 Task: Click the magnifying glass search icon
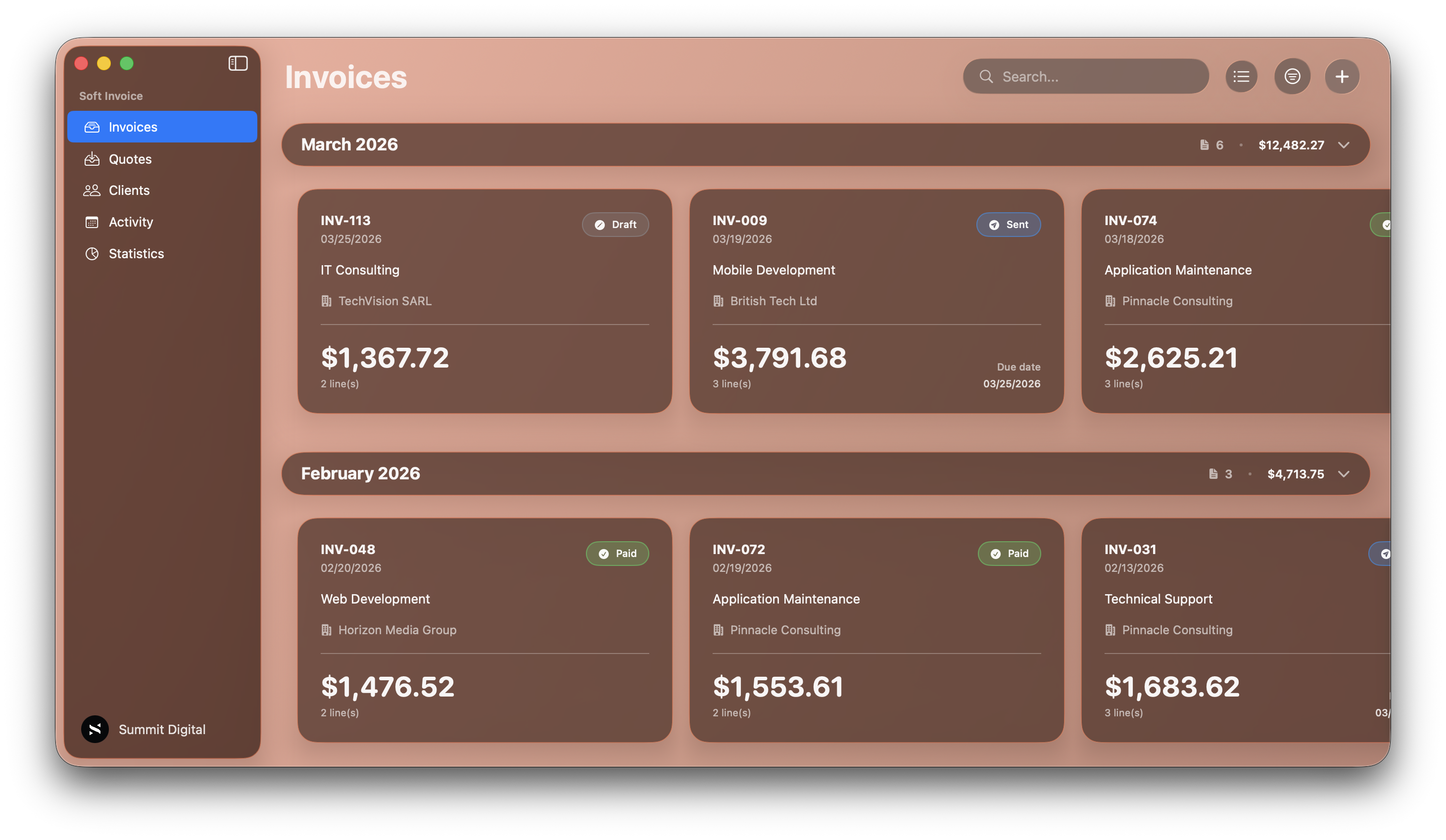point(986,76)
